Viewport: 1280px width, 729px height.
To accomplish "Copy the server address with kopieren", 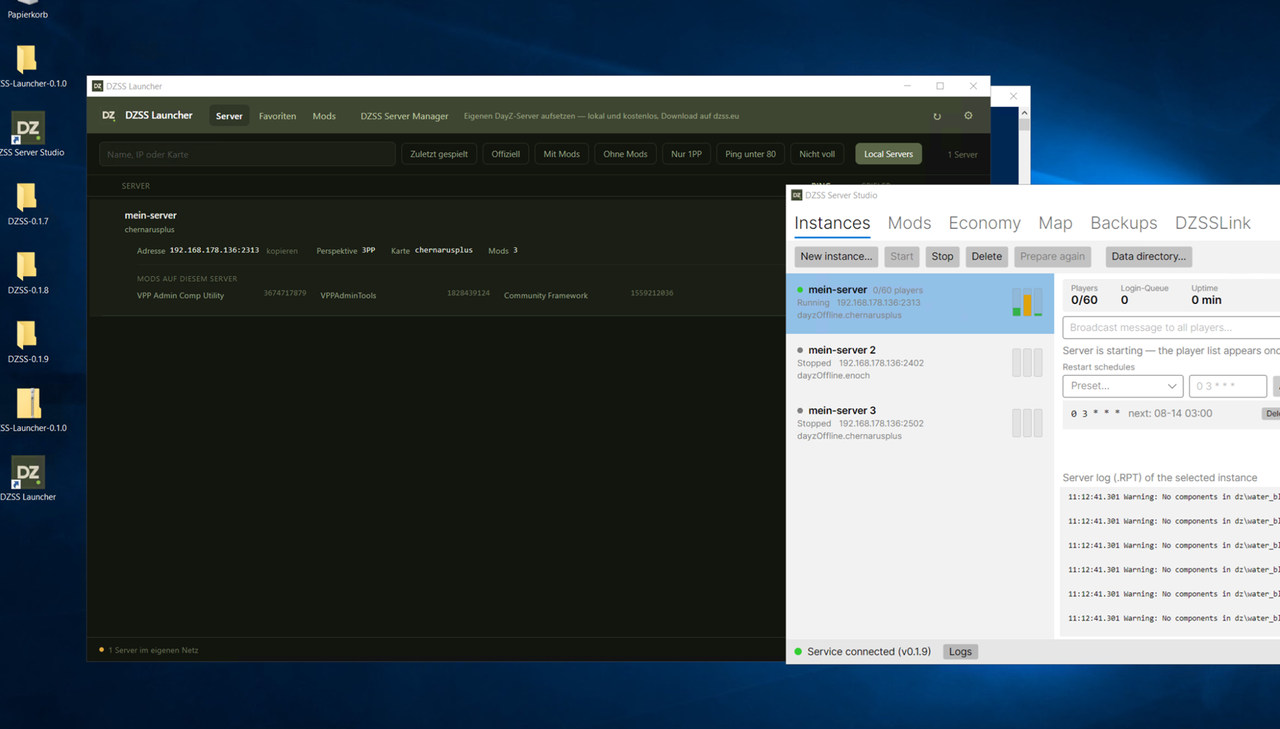I will (x=282, y=251).
